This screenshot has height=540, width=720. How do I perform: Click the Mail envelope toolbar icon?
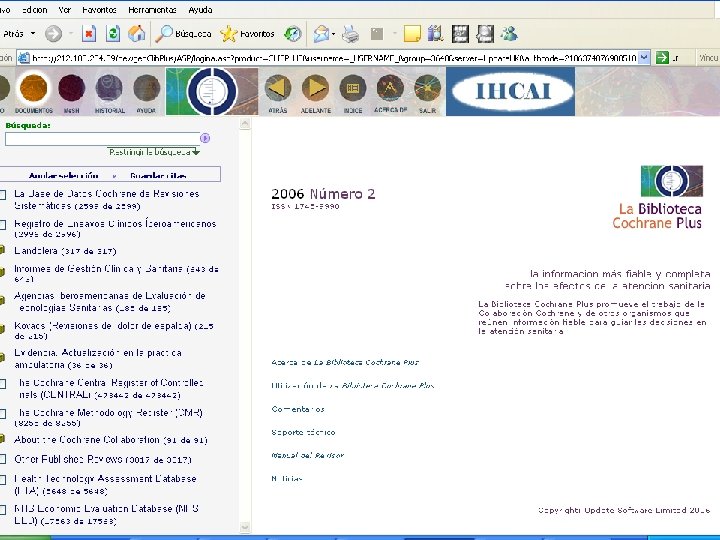point(321,34)
